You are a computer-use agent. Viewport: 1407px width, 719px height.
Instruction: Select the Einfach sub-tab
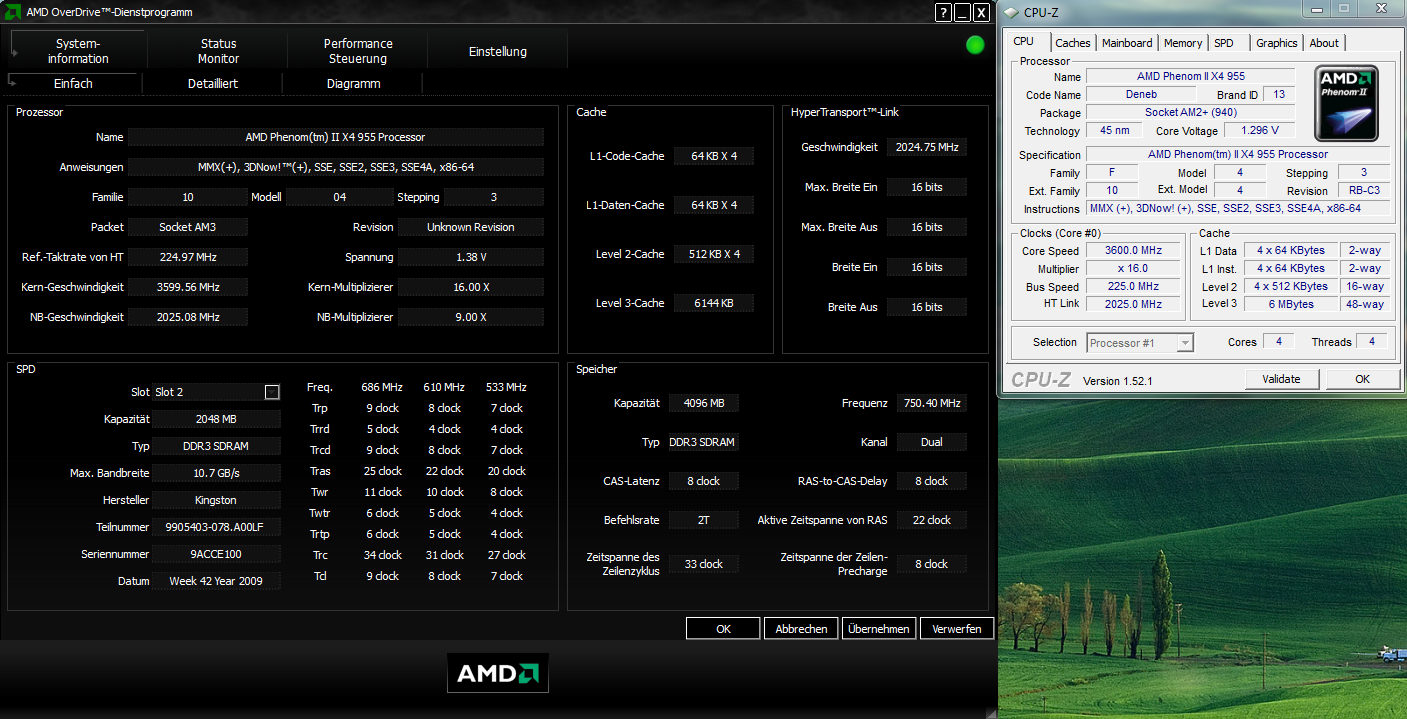tap(73, 84)
